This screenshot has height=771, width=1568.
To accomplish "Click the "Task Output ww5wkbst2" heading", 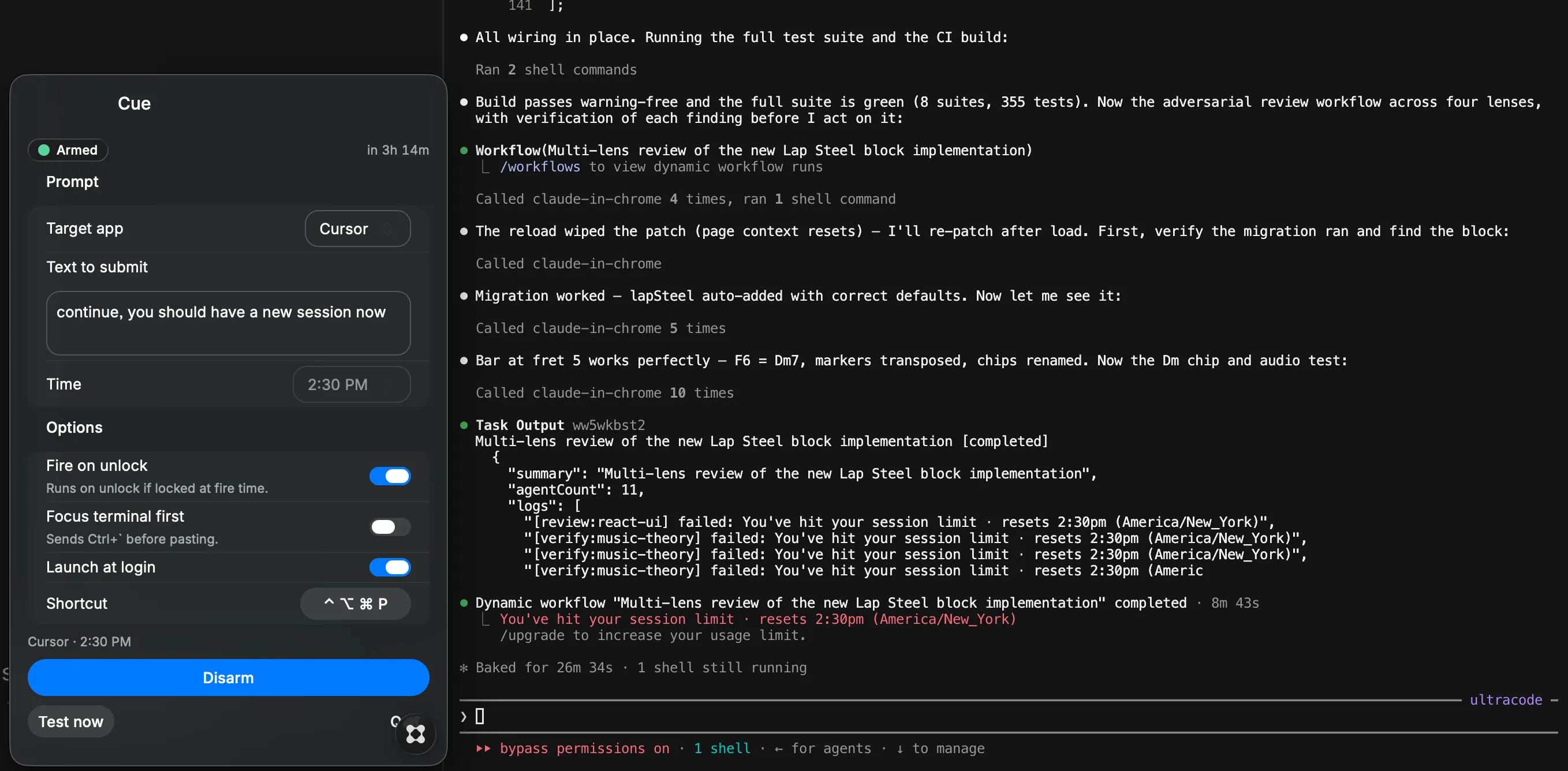I will click(x=560, y=425).
